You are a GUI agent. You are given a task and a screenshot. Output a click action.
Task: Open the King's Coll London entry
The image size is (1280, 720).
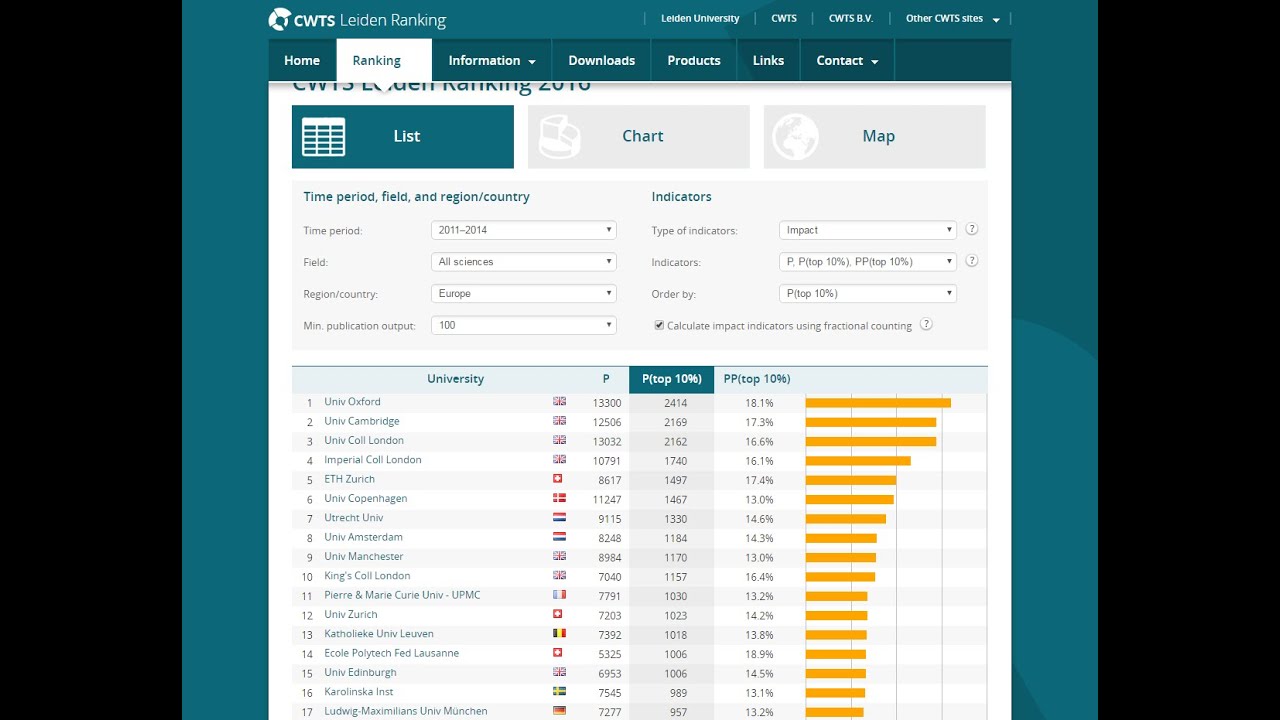point(367,576)
